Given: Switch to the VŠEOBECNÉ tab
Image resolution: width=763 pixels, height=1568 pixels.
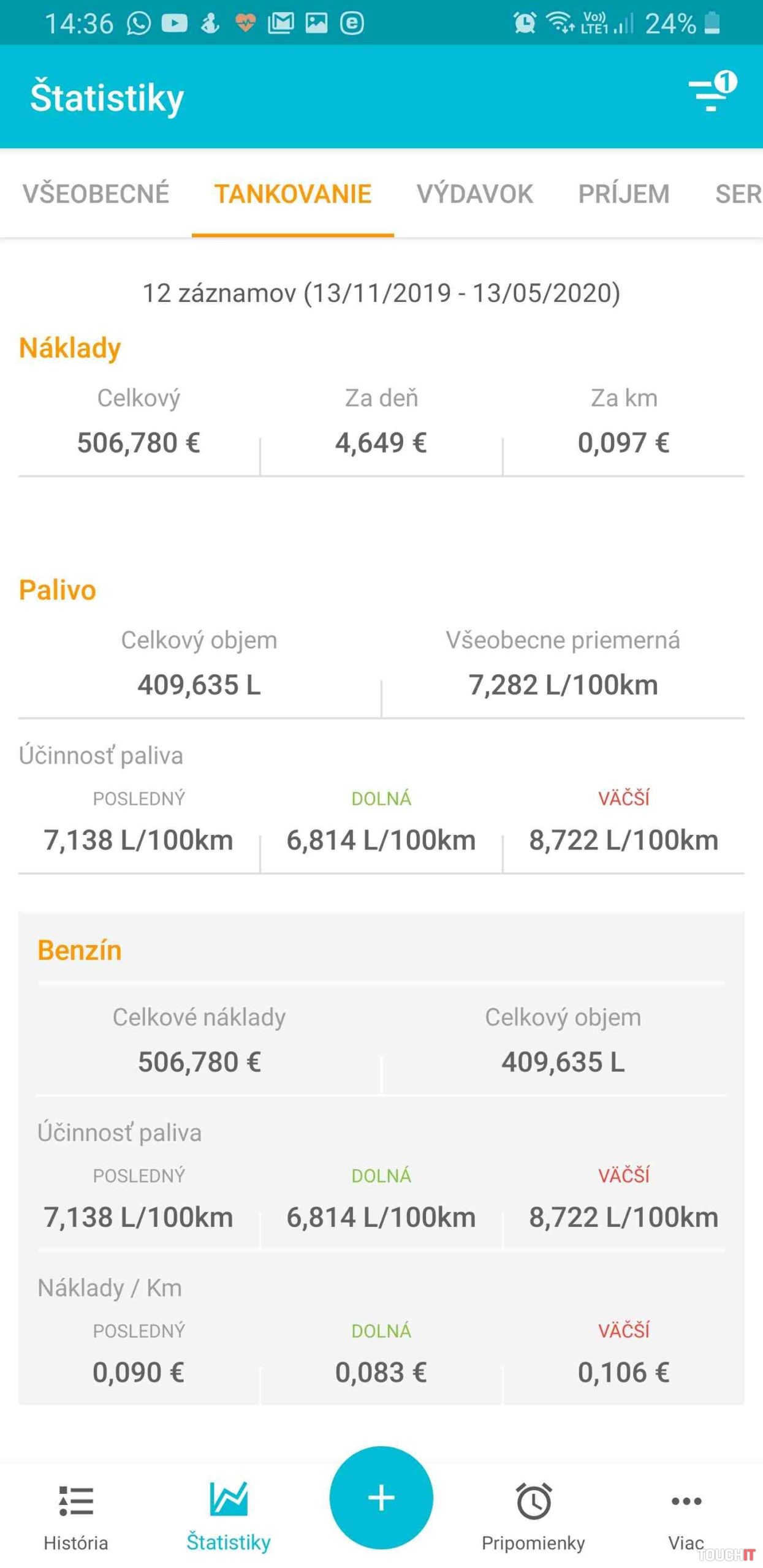Looking at the screenshot, I should tap(96, 194).
